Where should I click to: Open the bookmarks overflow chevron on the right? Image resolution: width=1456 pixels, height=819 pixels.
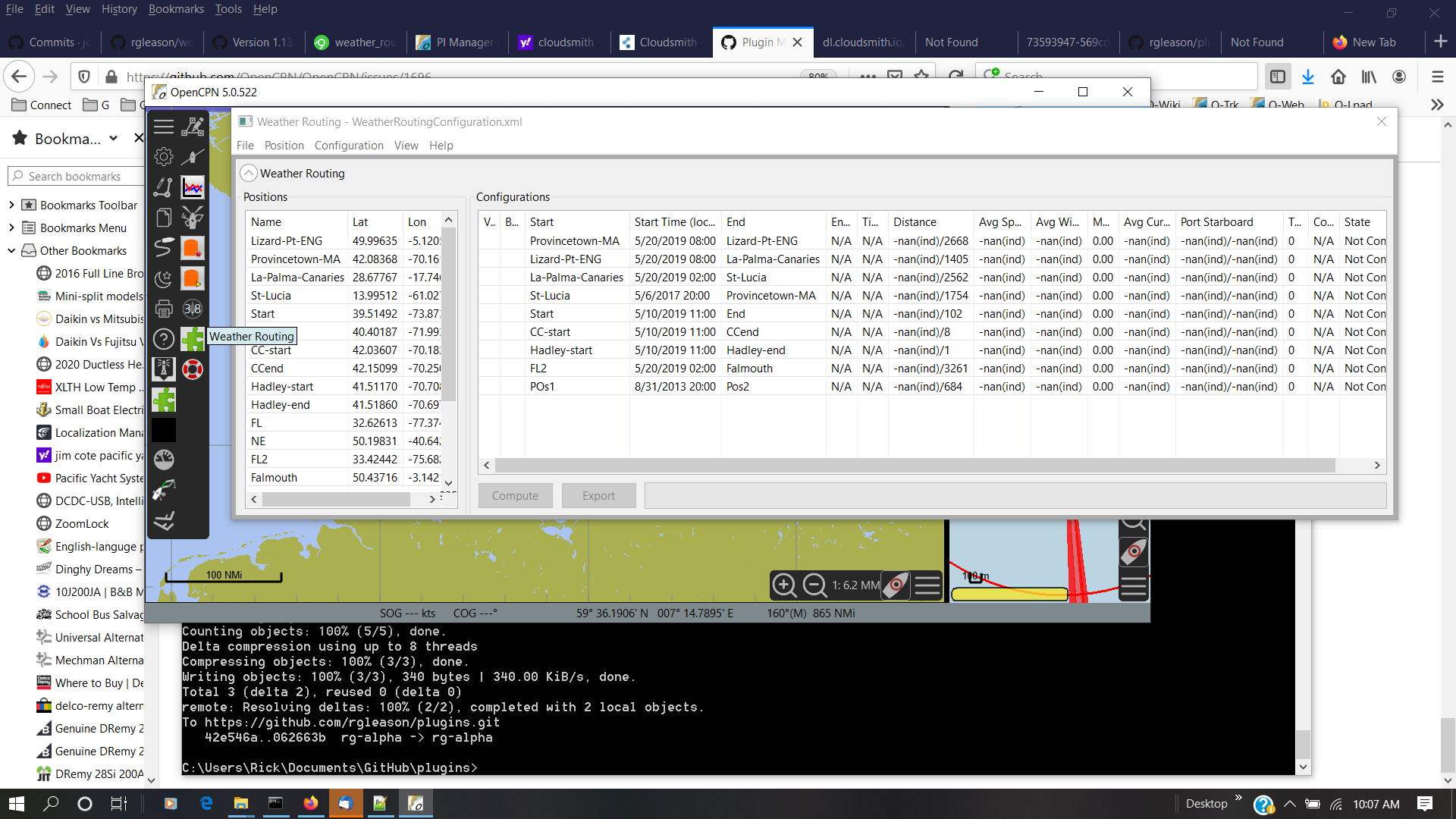pyautogui.click(x=1437, y=105)
